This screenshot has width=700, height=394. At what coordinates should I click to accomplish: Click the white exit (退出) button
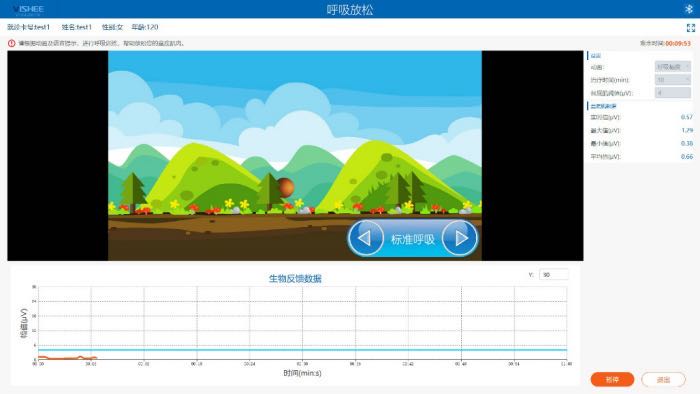pos(663,380)
